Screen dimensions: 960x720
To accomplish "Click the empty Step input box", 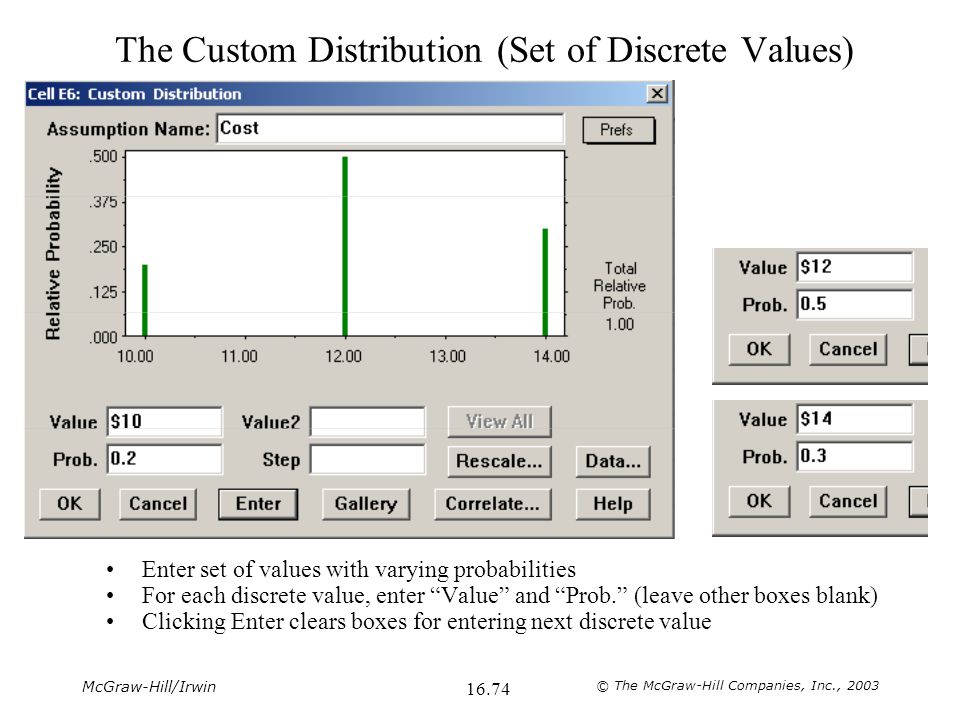I will tap(367, 459).
